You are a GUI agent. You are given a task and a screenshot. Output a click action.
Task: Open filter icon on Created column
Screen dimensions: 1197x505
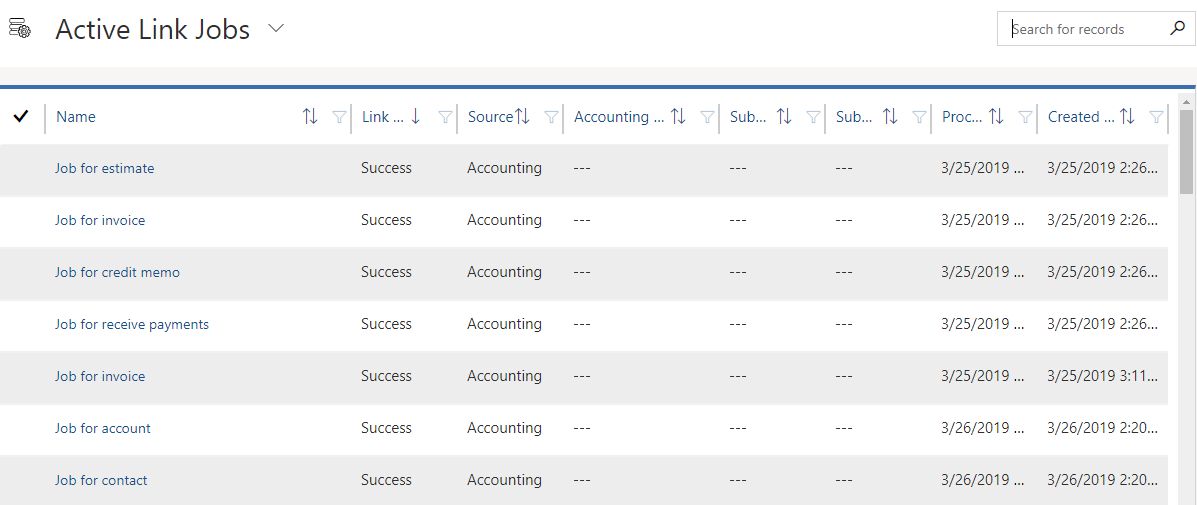(1157, 117)
